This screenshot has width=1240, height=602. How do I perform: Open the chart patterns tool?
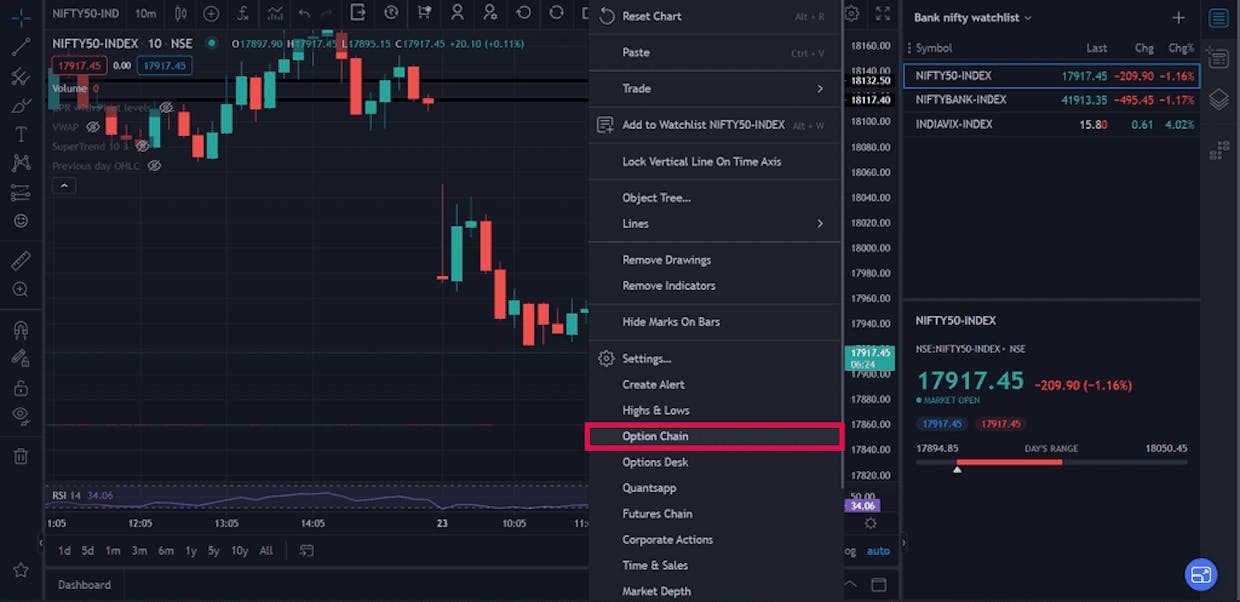coord(20,163)
